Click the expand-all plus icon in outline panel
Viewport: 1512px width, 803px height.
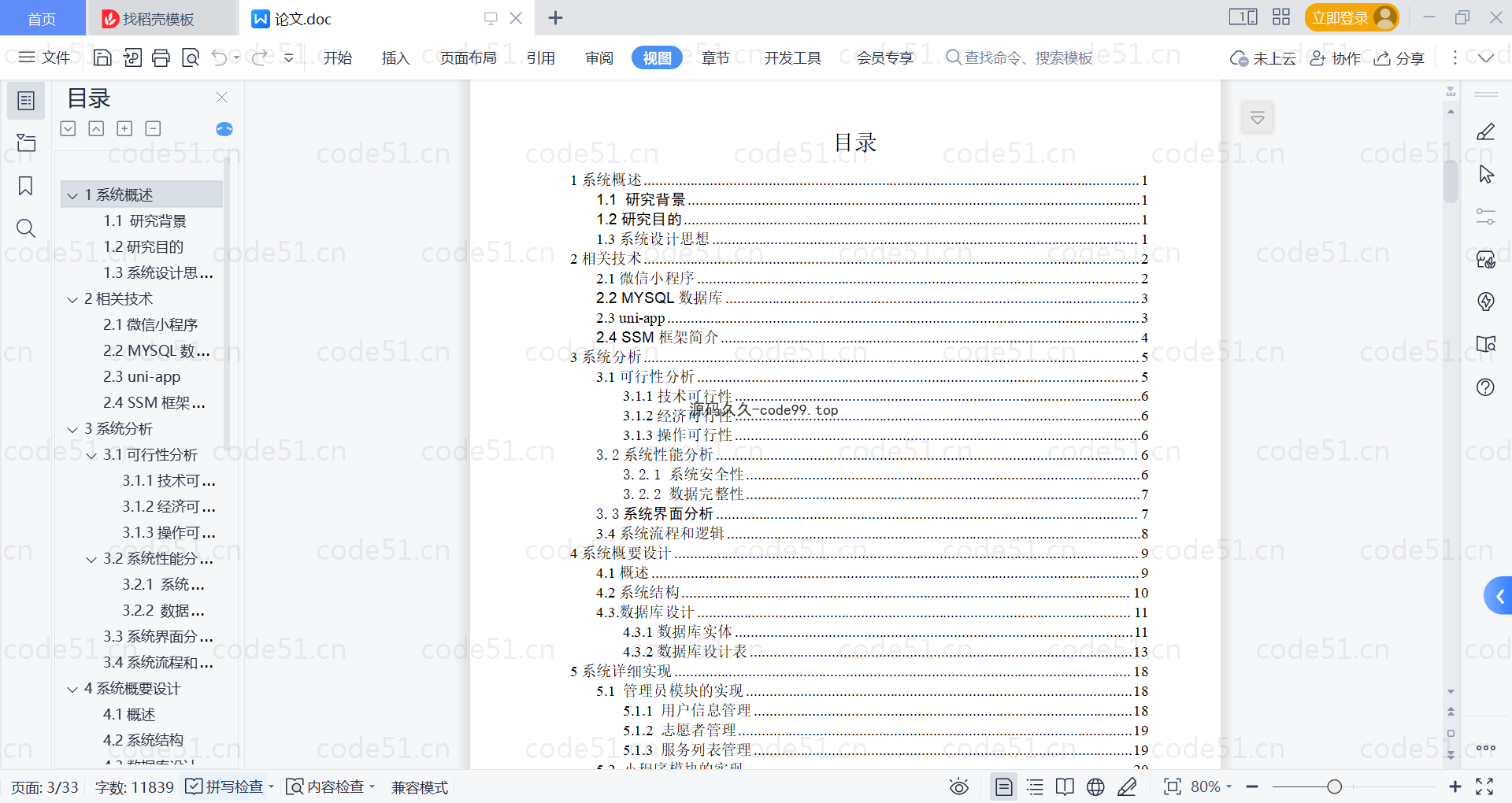pyautogui.click(x=124, y=128)
